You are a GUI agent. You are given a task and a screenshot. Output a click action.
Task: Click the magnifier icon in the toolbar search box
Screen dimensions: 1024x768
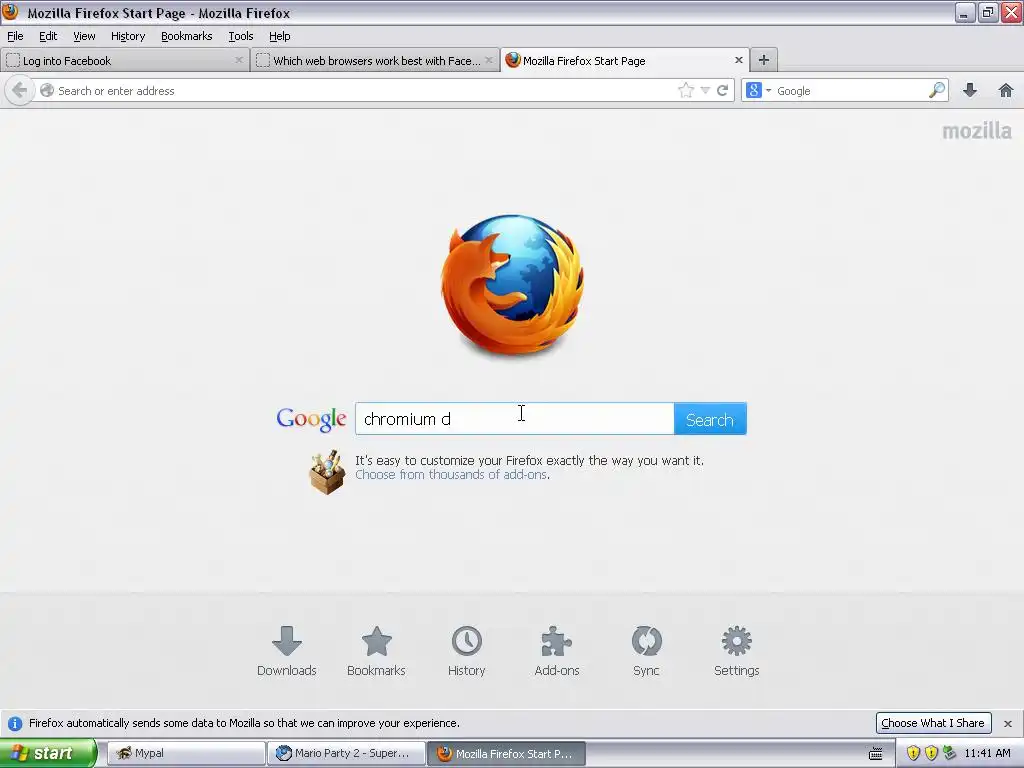point(937,90)
